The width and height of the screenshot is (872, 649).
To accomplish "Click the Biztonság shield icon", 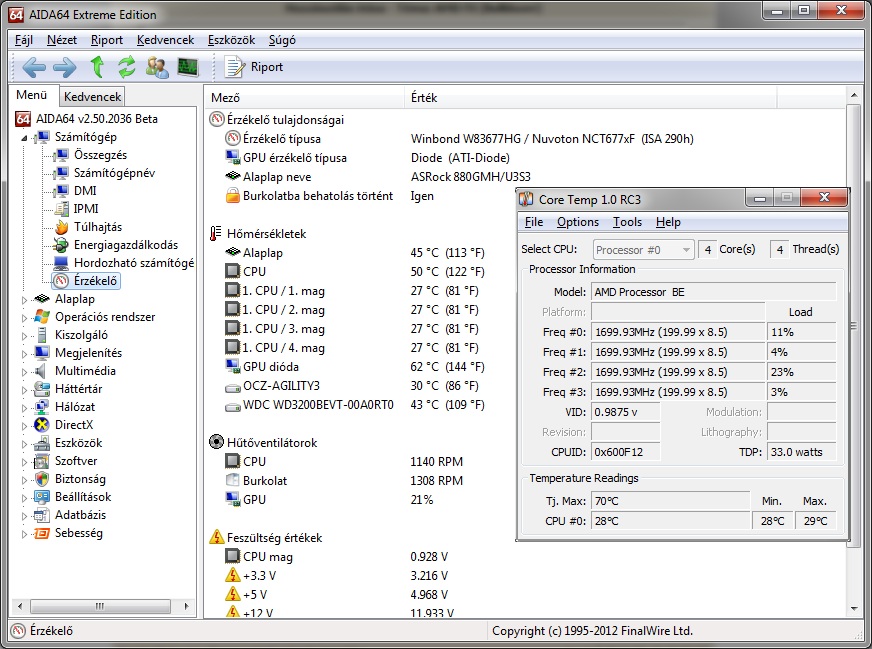I will 42,479.
